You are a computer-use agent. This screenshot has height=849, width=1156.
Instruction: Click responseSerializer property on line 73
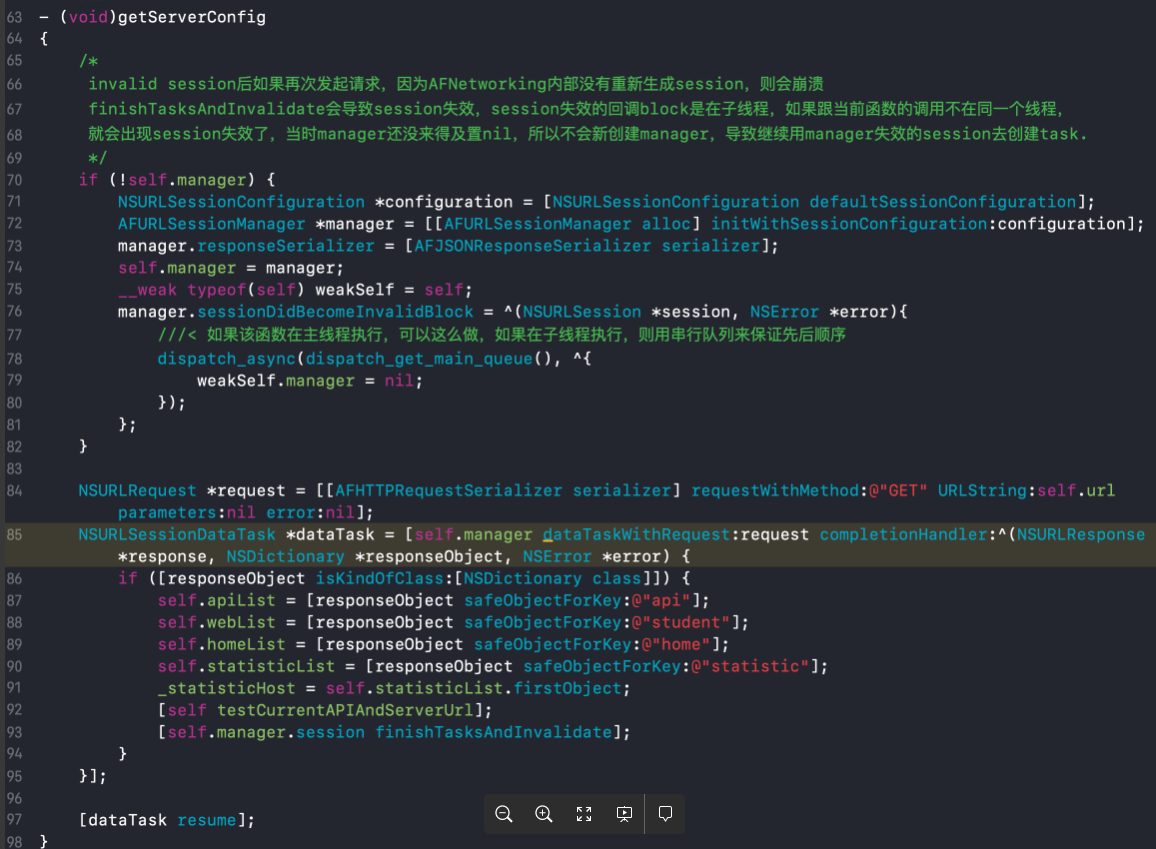(286, 246)
